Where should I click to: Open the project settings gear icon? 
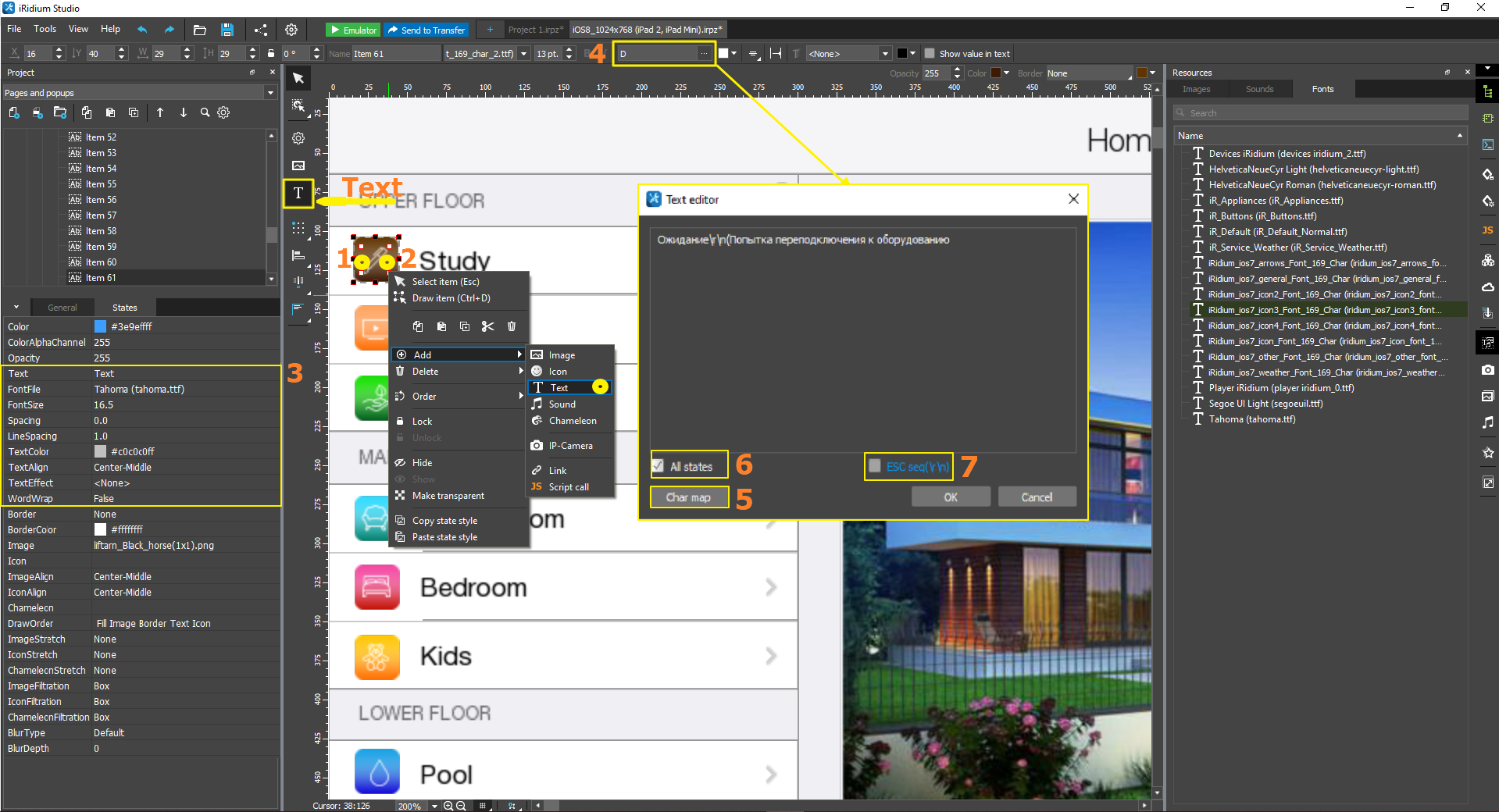click(291, 30)
